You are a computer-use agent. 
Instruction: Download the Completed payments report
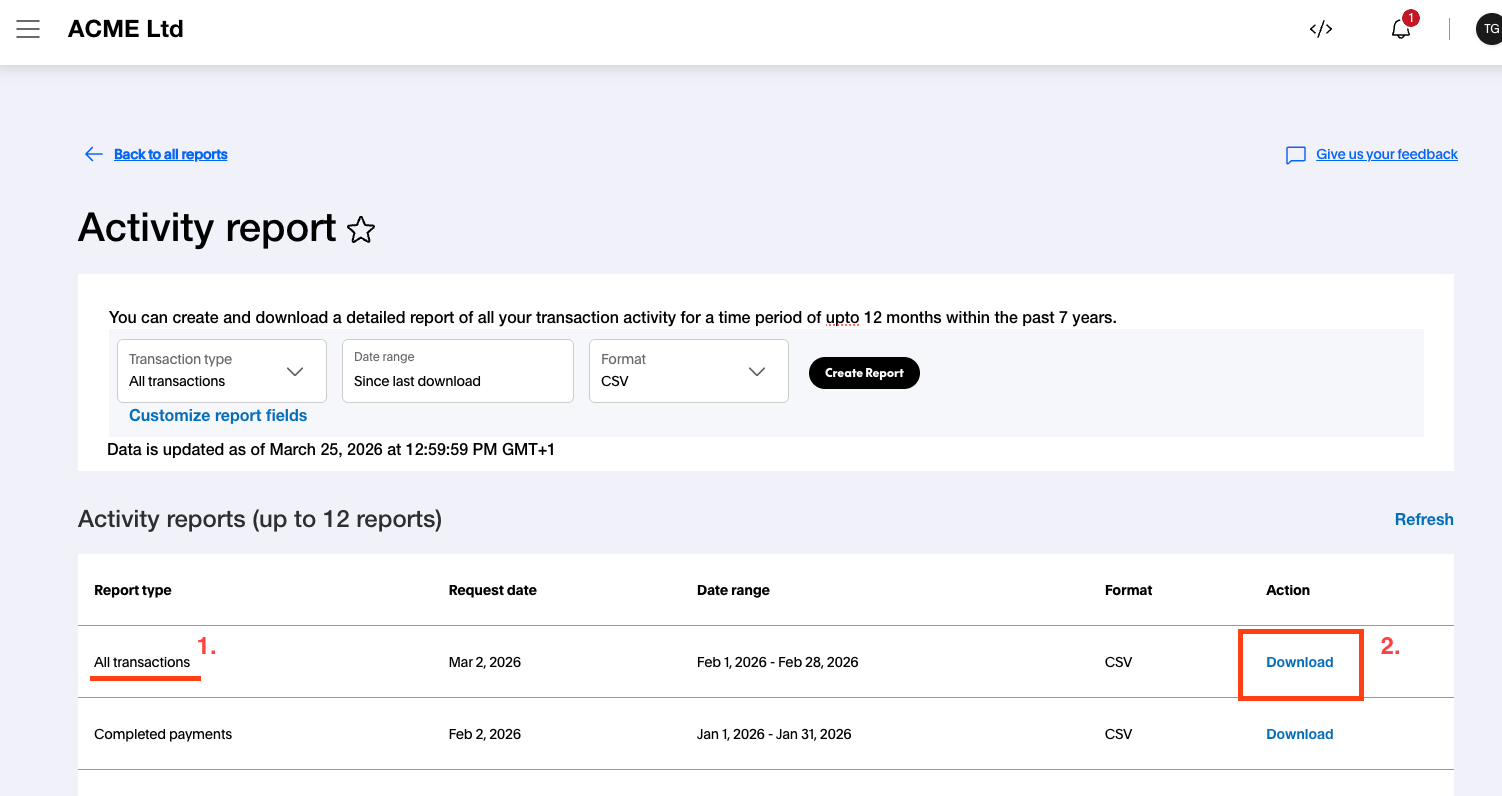point(1299,734)
